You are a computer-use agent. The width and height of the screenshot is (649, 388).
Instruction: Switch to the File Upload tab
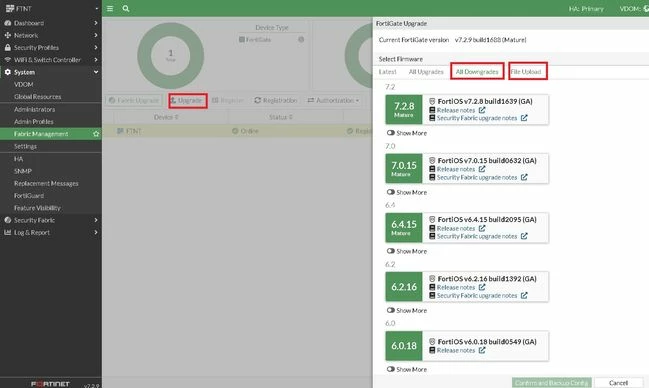click(526, 72)
